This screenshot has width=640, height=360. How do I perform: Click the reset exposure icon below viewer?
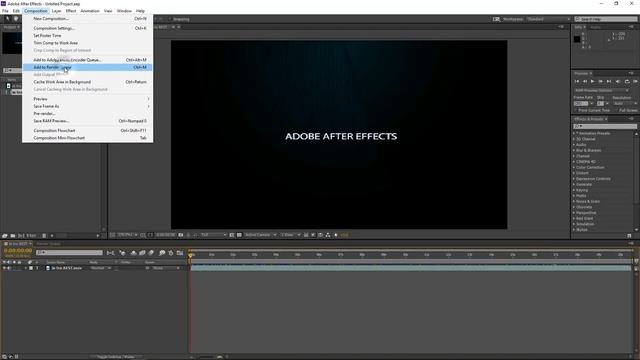pos(336,235)
